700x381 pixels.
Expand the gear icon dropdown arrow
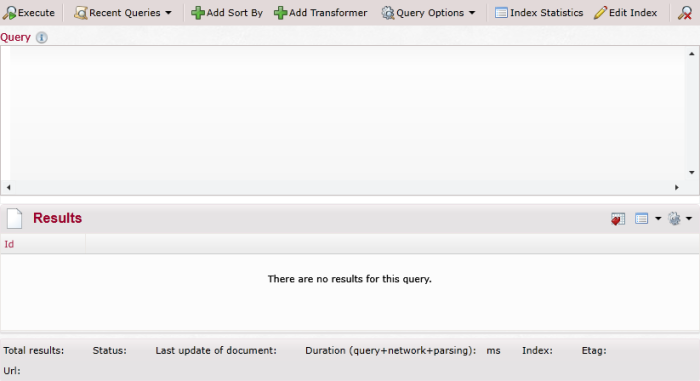pos(689,218)
